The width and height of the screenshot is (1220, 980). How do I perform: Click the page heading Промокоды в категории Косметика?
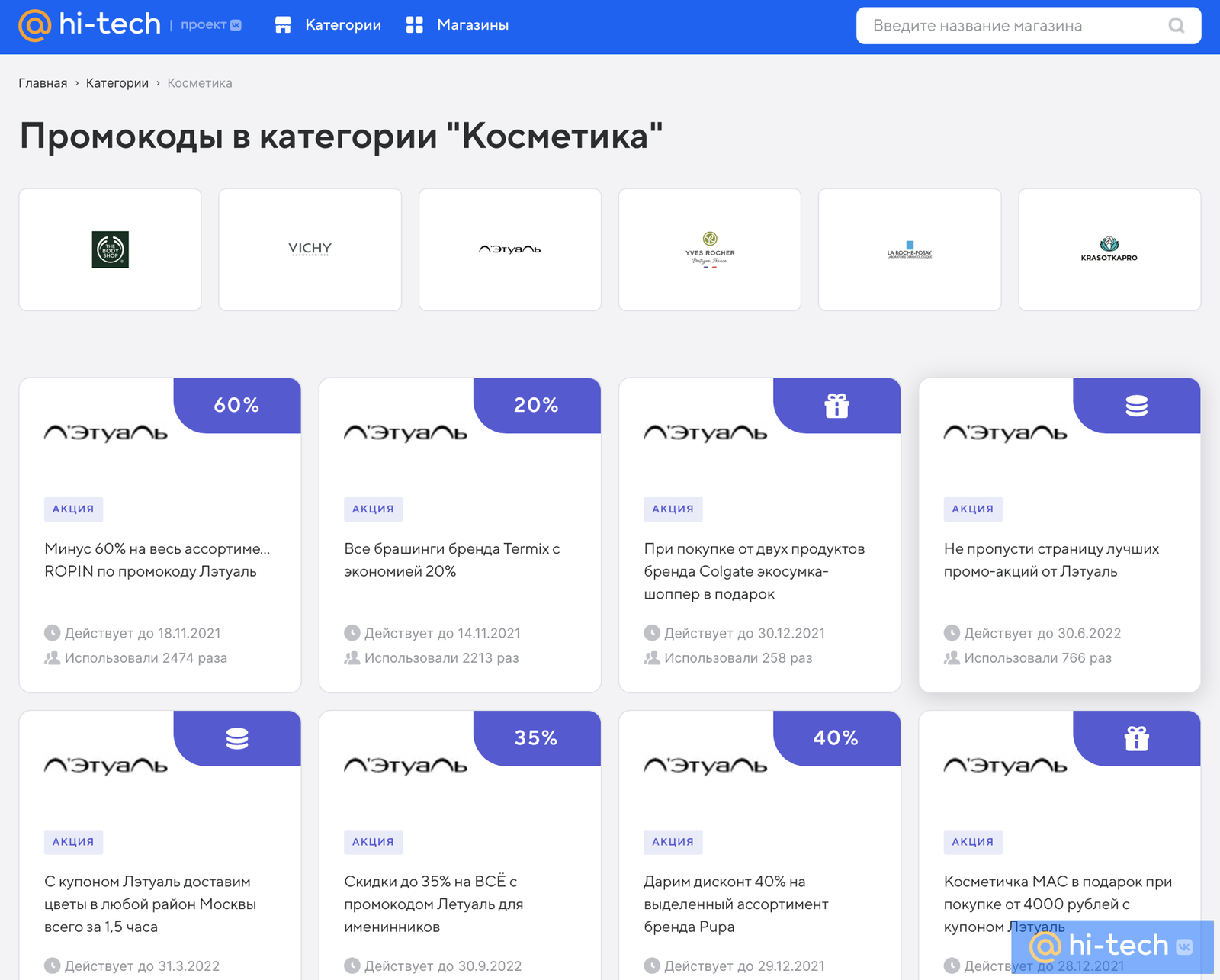coord(341,137)
